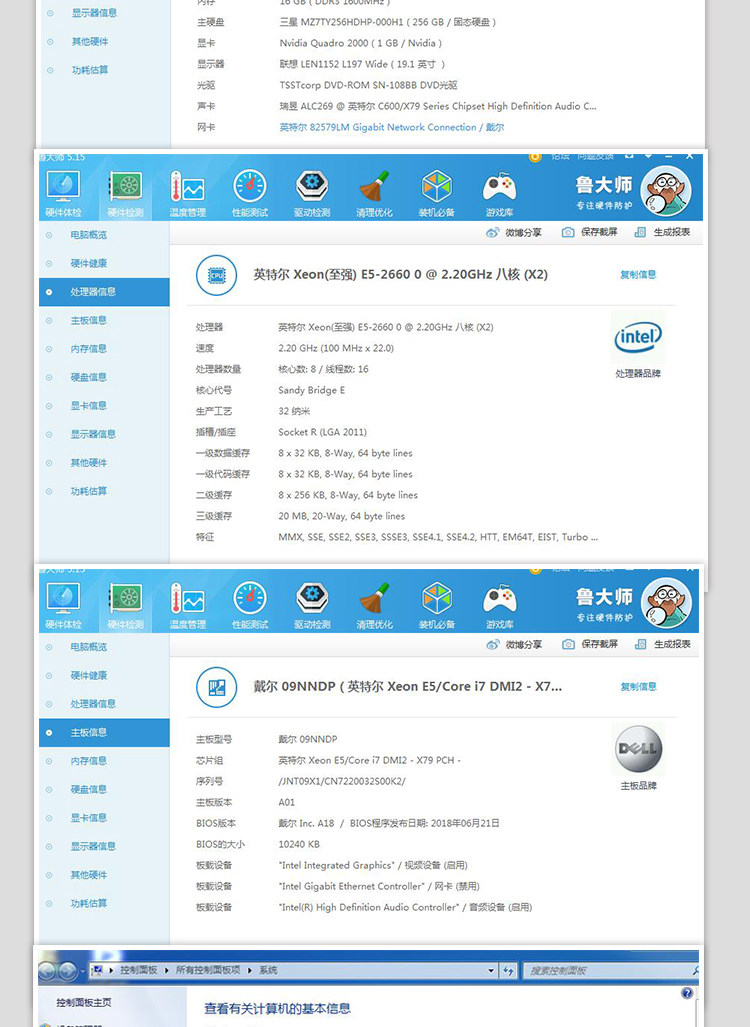Screen dimensions: 750x1027
Task: Click the refresh button beside the Control Panel address bar
Action: tap(508, 971)
